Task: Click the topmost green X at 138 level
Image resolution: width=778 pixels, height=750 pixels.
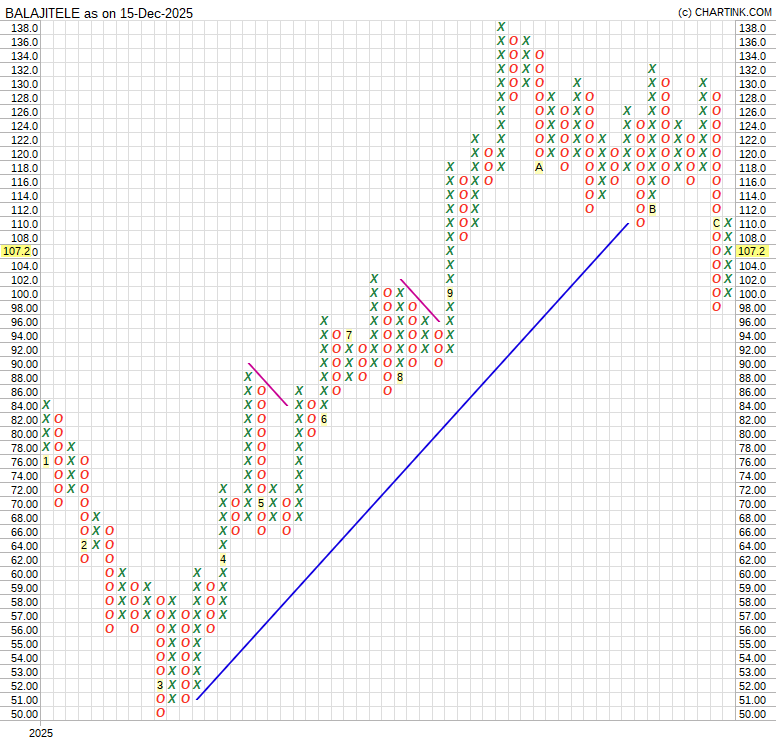Action: (501, 27)
